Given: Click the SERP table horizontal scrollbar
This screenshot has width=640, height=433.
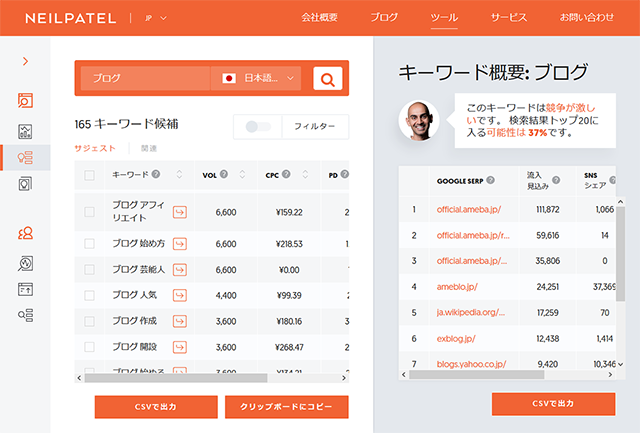Looking at the screenshot, I should point(476,375).
